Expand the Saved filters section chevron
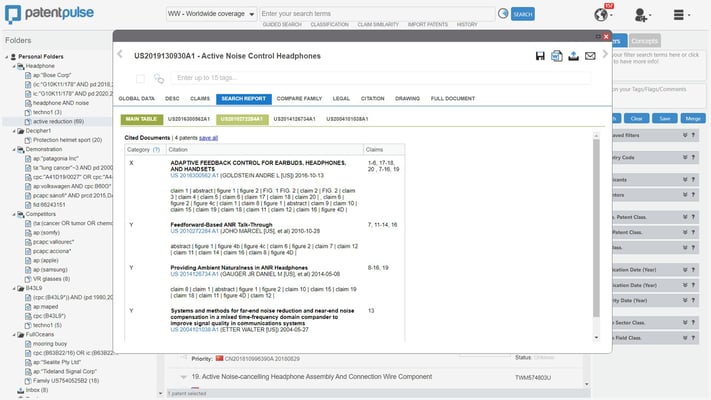This screenshot has height=400, width=711. point(685,135)
